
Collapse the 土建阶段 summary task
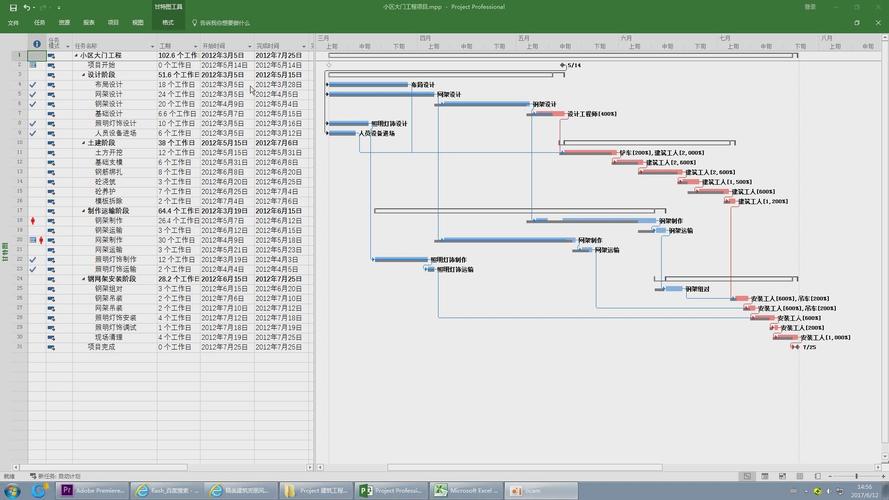coord(83,143)
